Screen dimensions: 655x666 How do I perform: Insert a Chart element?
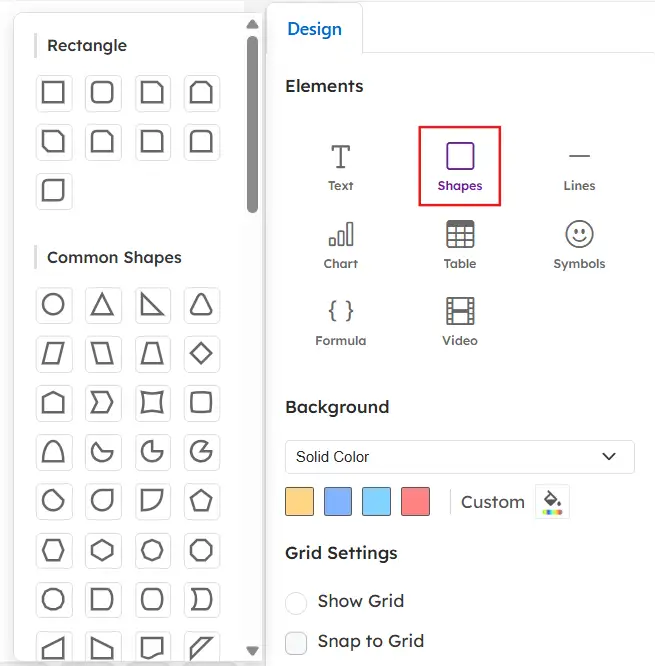340,244
